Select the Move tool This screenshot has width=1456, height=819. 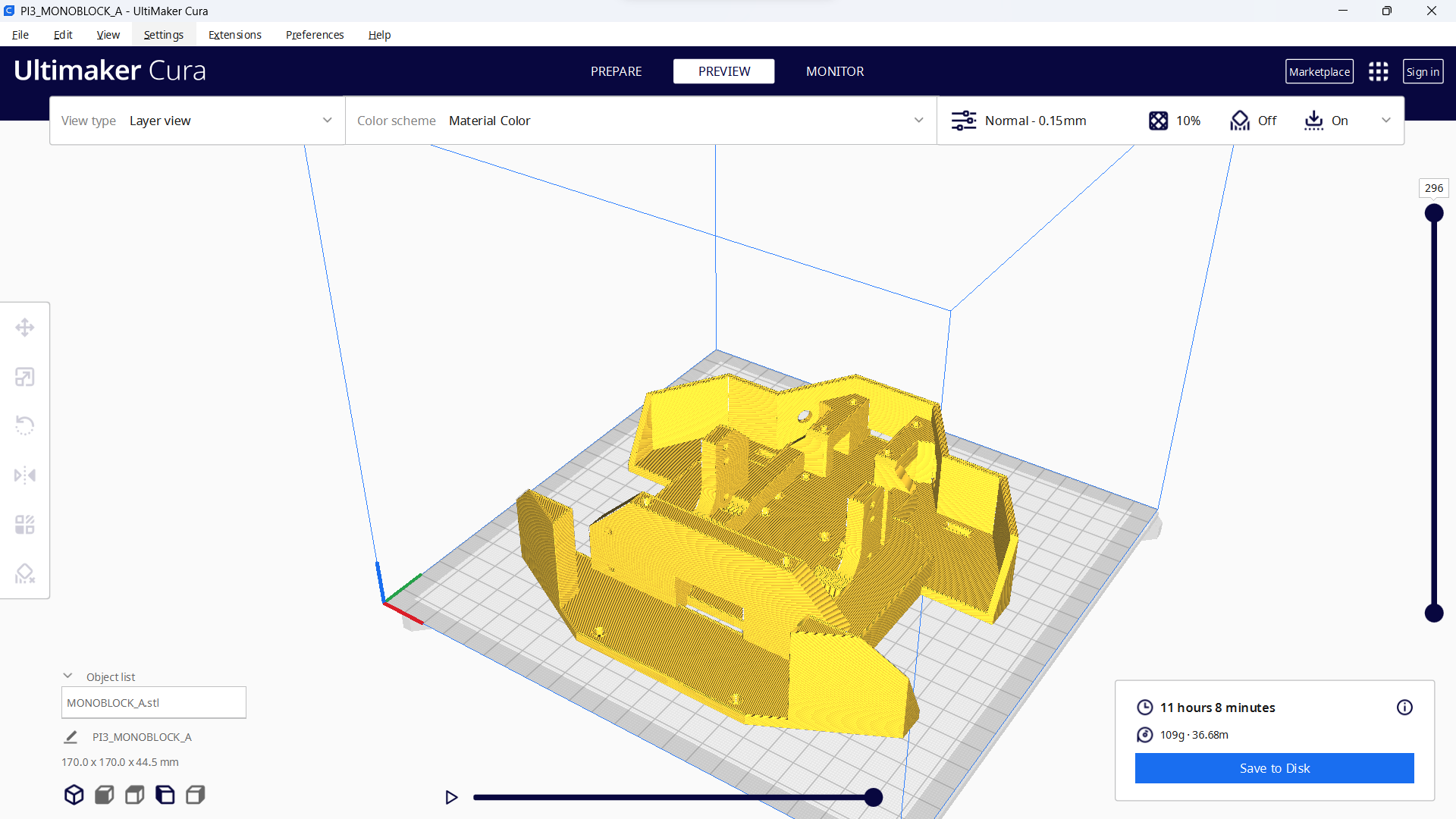pos(25,327)
